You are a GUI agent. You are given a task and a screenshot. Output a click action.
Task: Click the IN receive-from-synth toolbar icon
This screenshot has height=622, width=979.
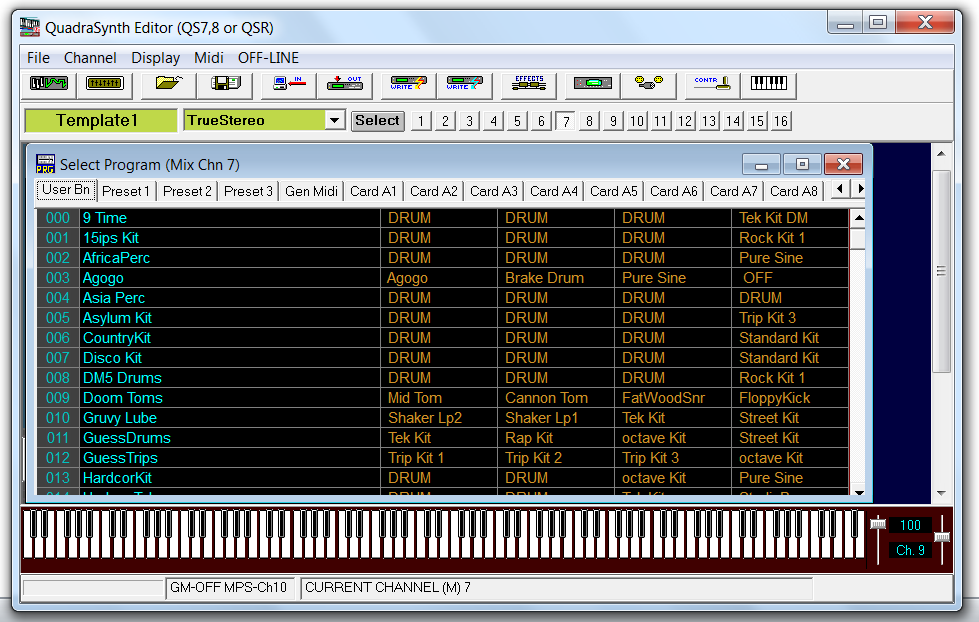click(x=289, y=85)
